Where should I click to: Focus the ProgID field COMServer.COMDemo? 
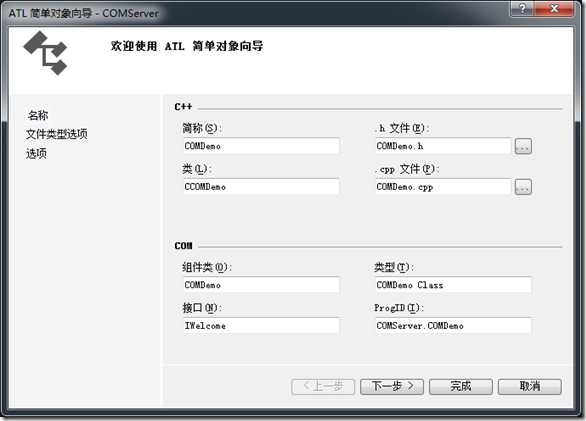coord(453,326)
